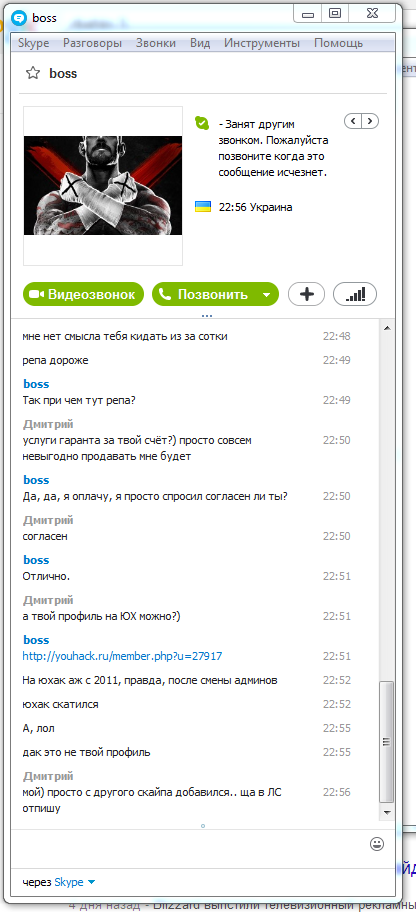Open the Разговоры menu

93,43
